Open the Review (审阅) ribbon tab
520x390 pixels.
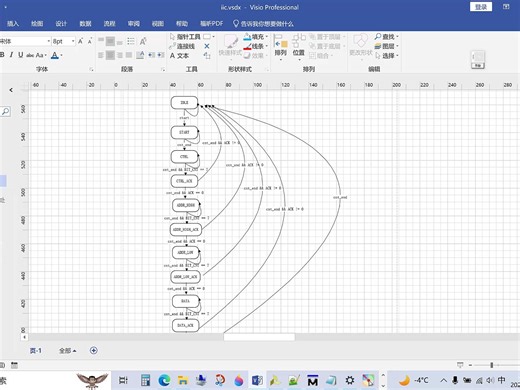[x=134, y=24]
